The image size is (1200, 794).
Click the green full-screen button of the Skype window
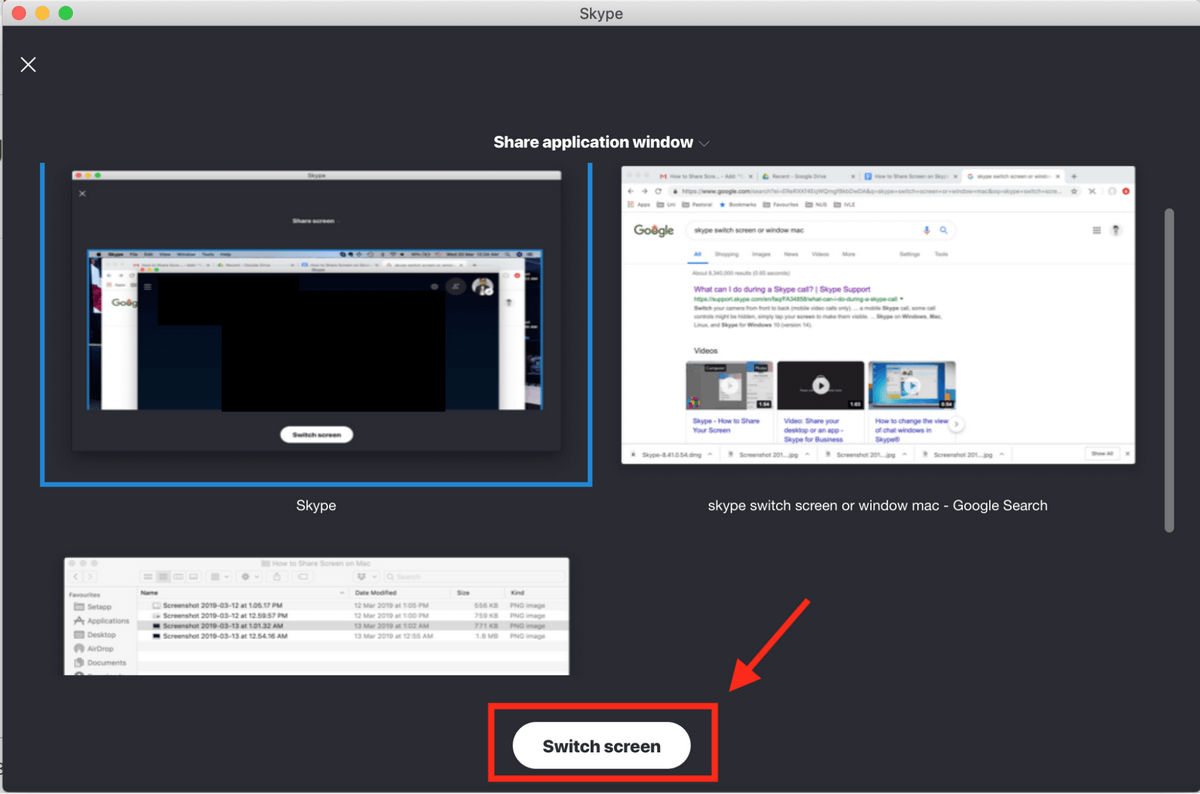click(65, 13)
